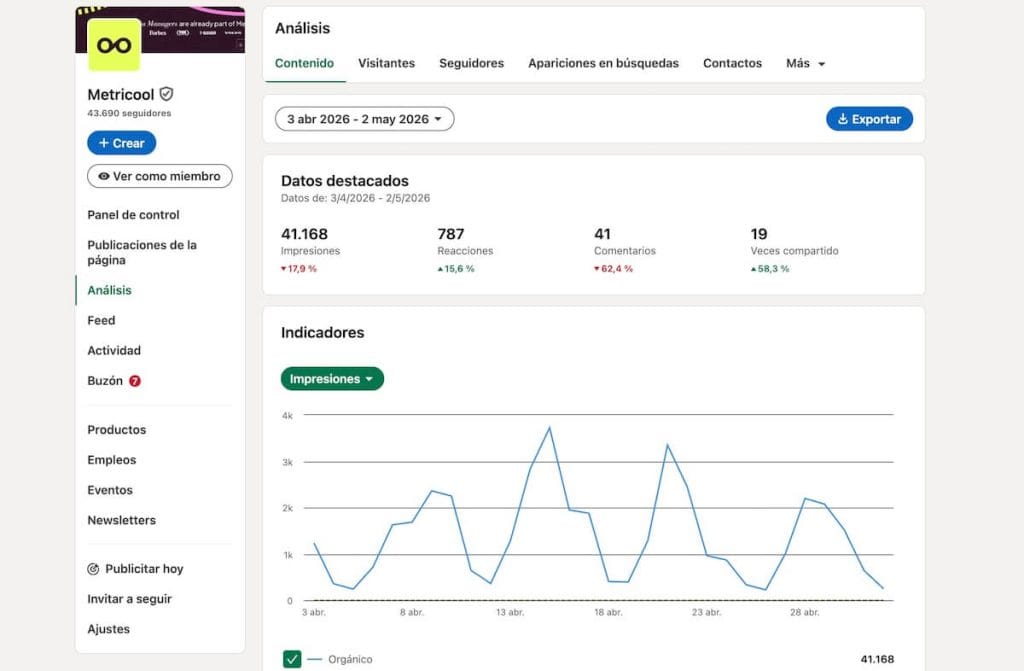Open Panel de control in sidebar
This screenshot has width=1024, height=671.
click(x=133, y=215)
